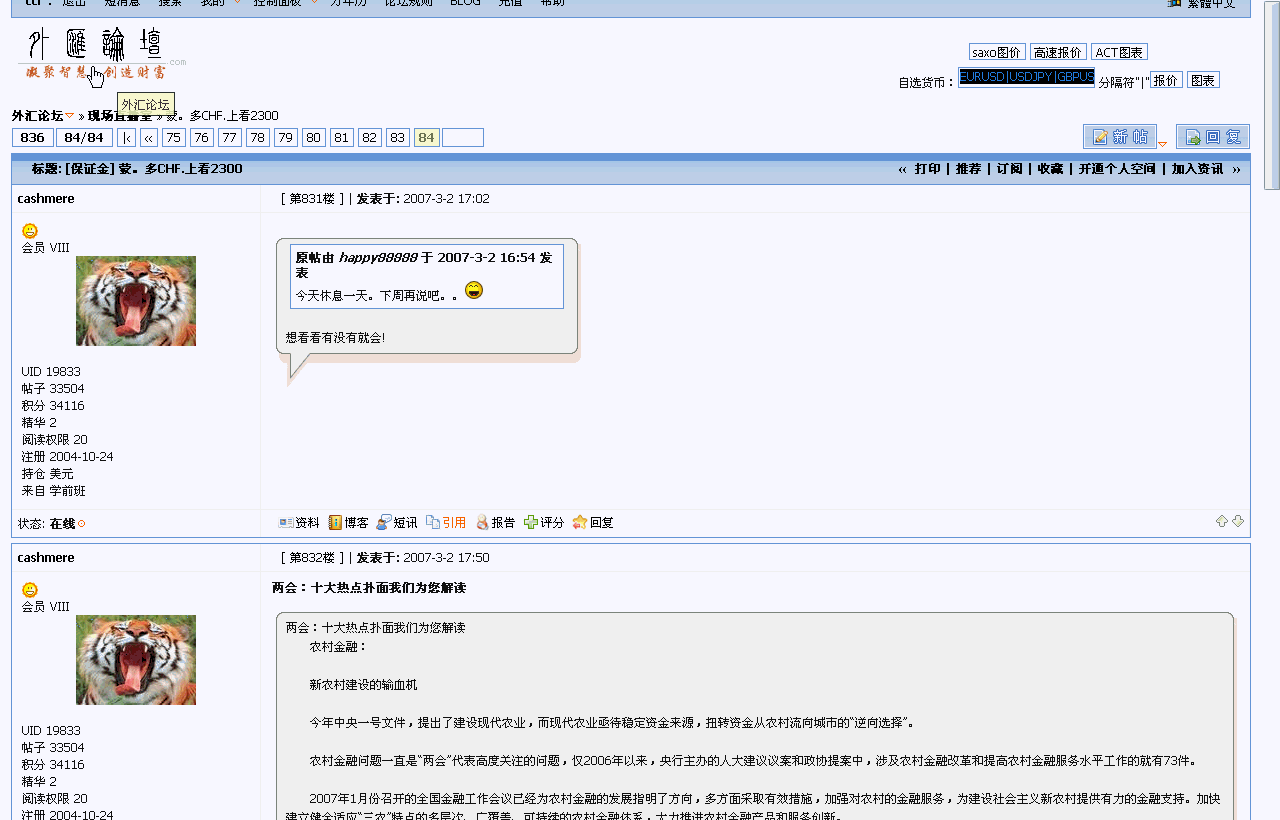Subscribe via the 订阅 link
1280x820 pixels.
click(x=1010, y=168)
